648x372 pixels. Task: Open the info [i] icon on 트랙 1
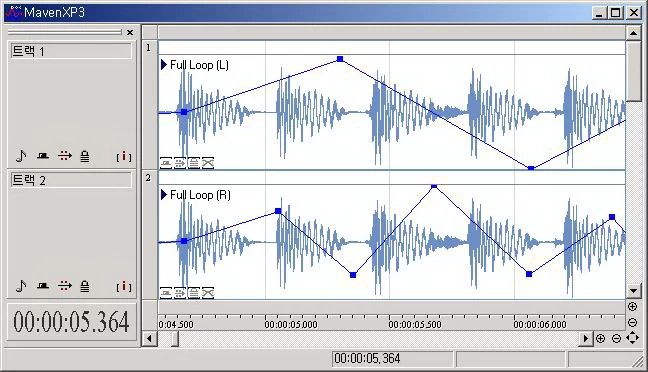click(124, 156)
